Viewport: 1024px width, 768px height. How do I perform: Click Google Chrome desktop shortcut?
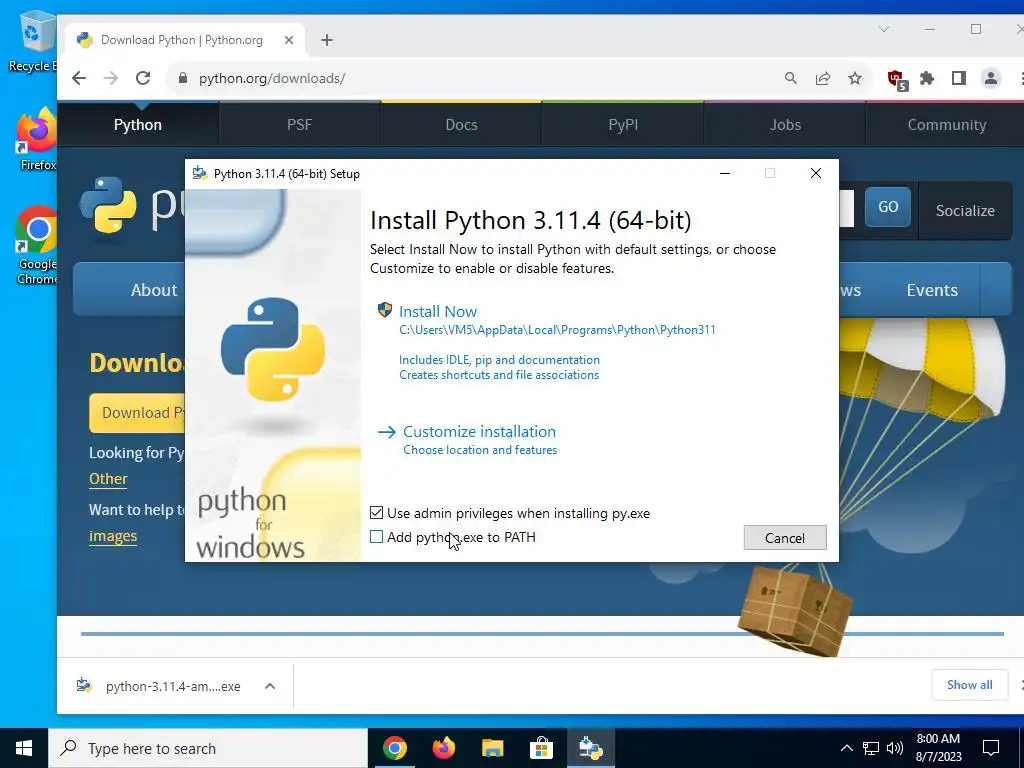[37, 246]
